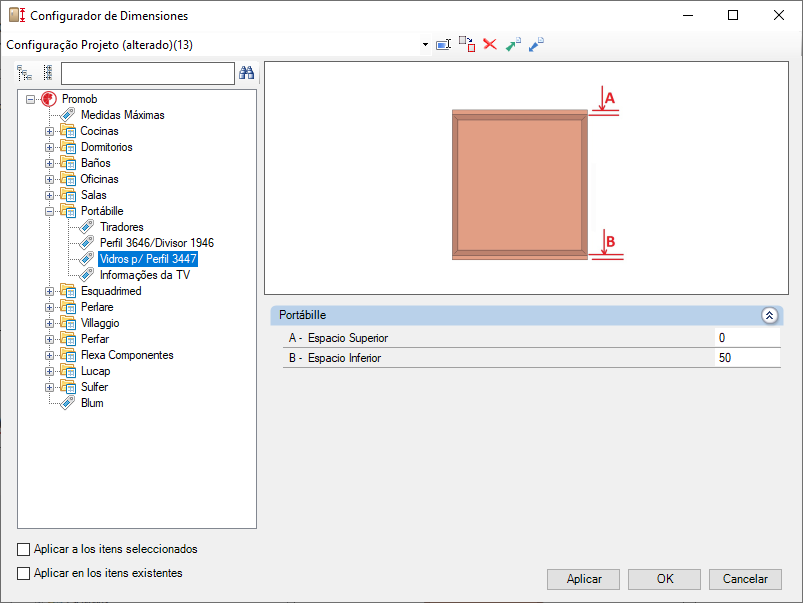Expand the Baños folder
The image size is (803, 603).
(49, 163)
